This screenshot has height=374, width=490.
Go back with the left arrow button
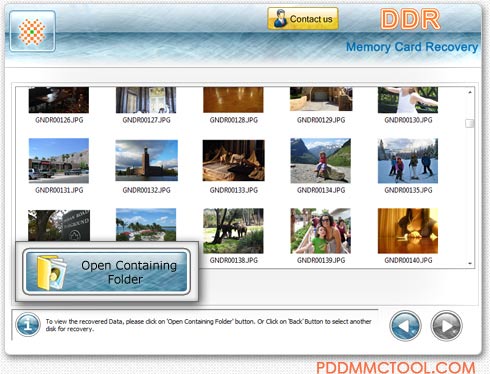point(405,326)
